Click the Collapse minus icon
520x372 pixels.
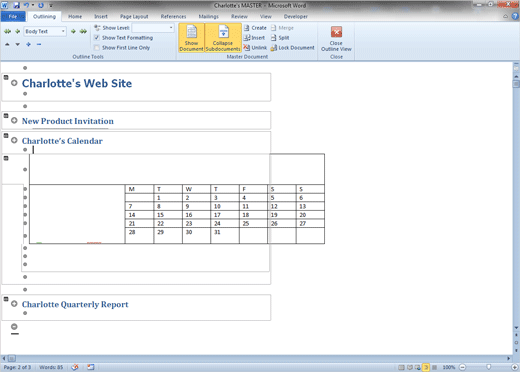(x=39, y=44)
